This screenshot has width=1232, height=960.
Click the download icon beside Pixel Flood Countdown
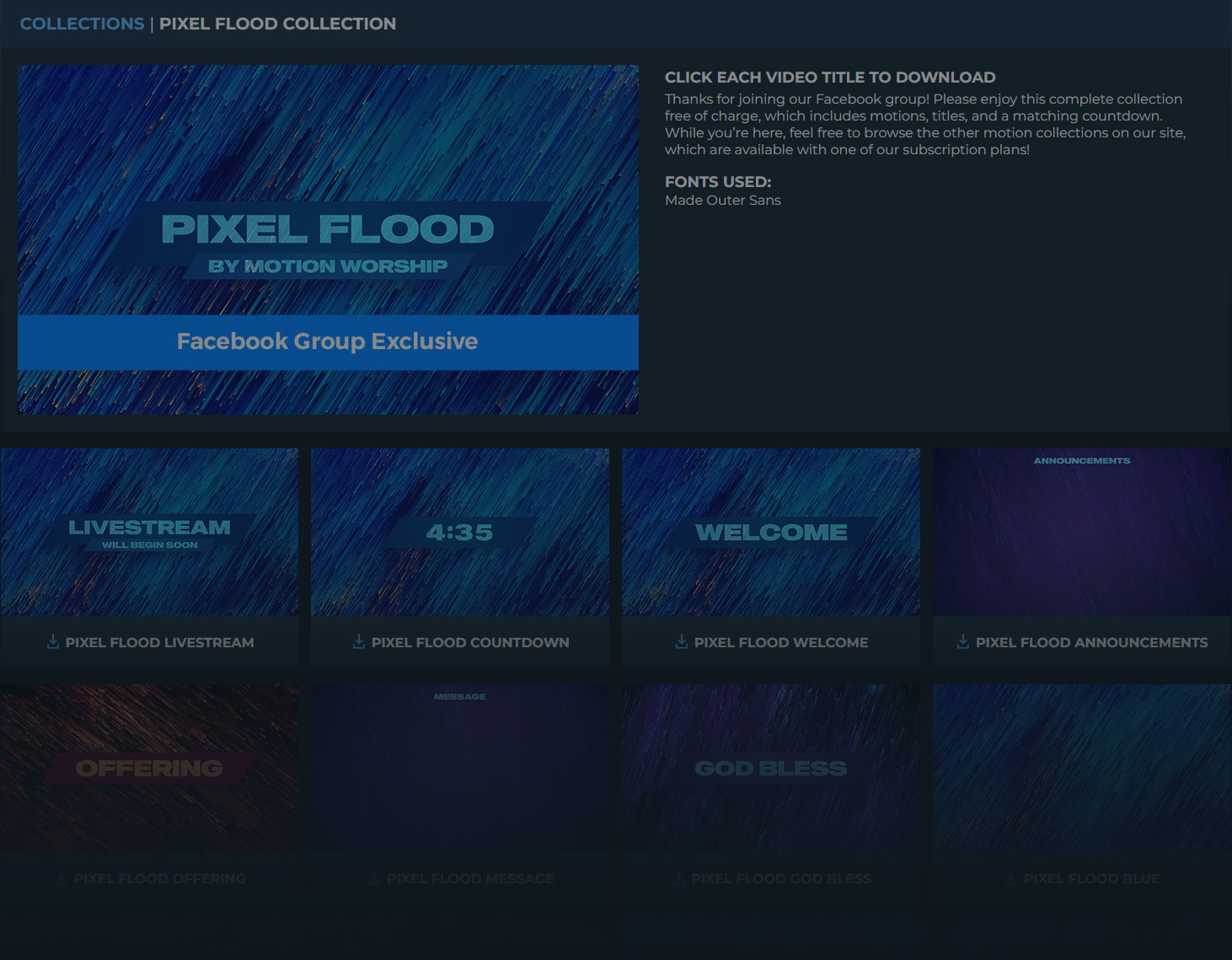tap(359, 642)
